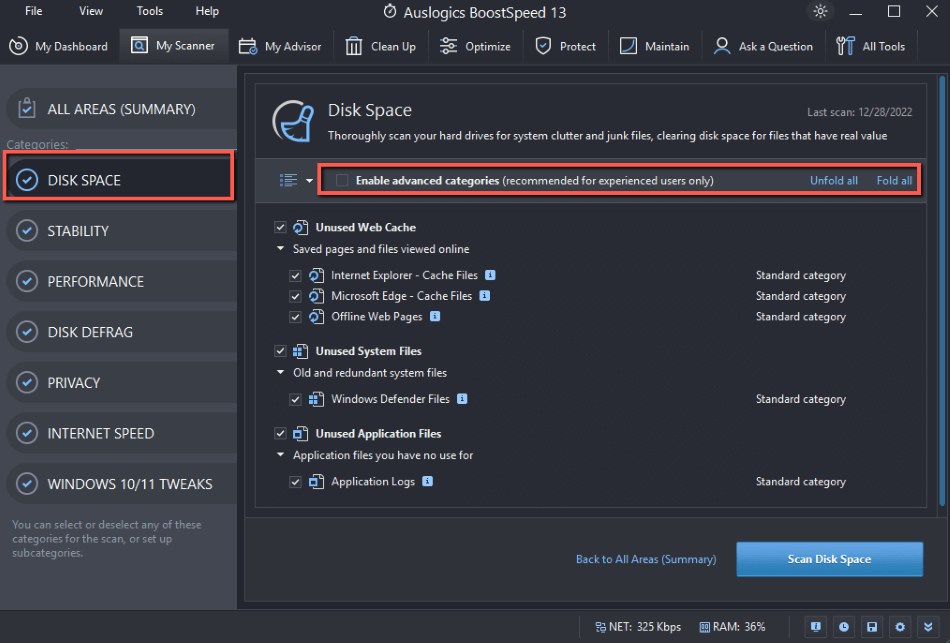
Task: Click the Unused Application Files category icon
Action: pyautogui.click(x=301, y=434)
